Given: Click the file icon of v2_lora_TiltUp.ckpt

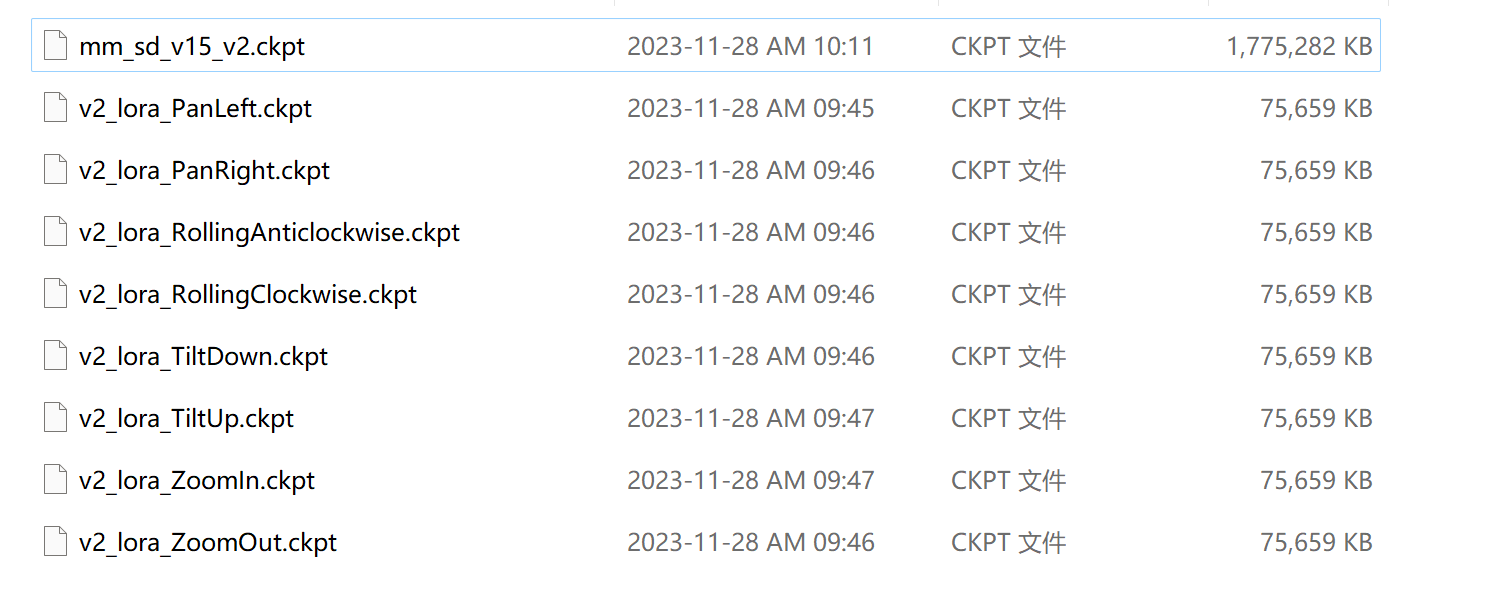Looking at the screenshot, I should click(55, 418).
